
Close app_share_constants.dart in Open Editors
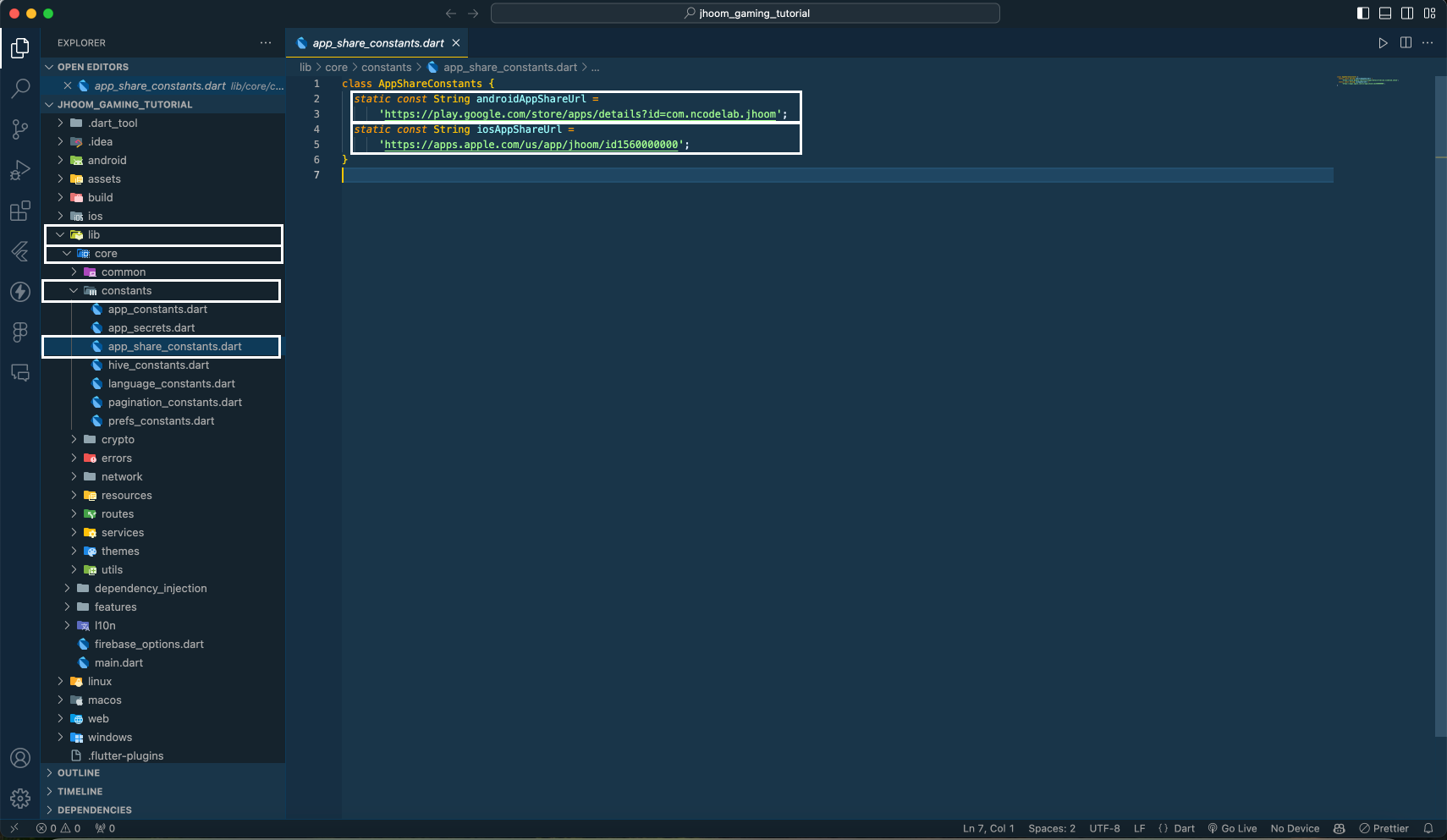tap(68, 86)
